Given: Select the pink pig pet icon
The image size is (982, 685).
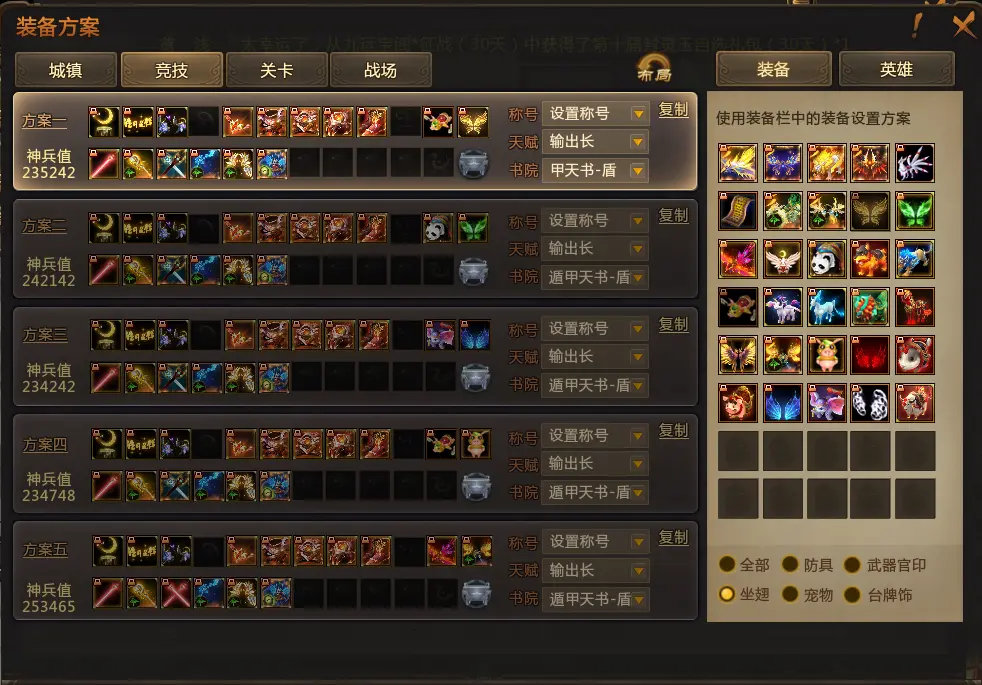Looking at the screenshot, I should point(826,354).
